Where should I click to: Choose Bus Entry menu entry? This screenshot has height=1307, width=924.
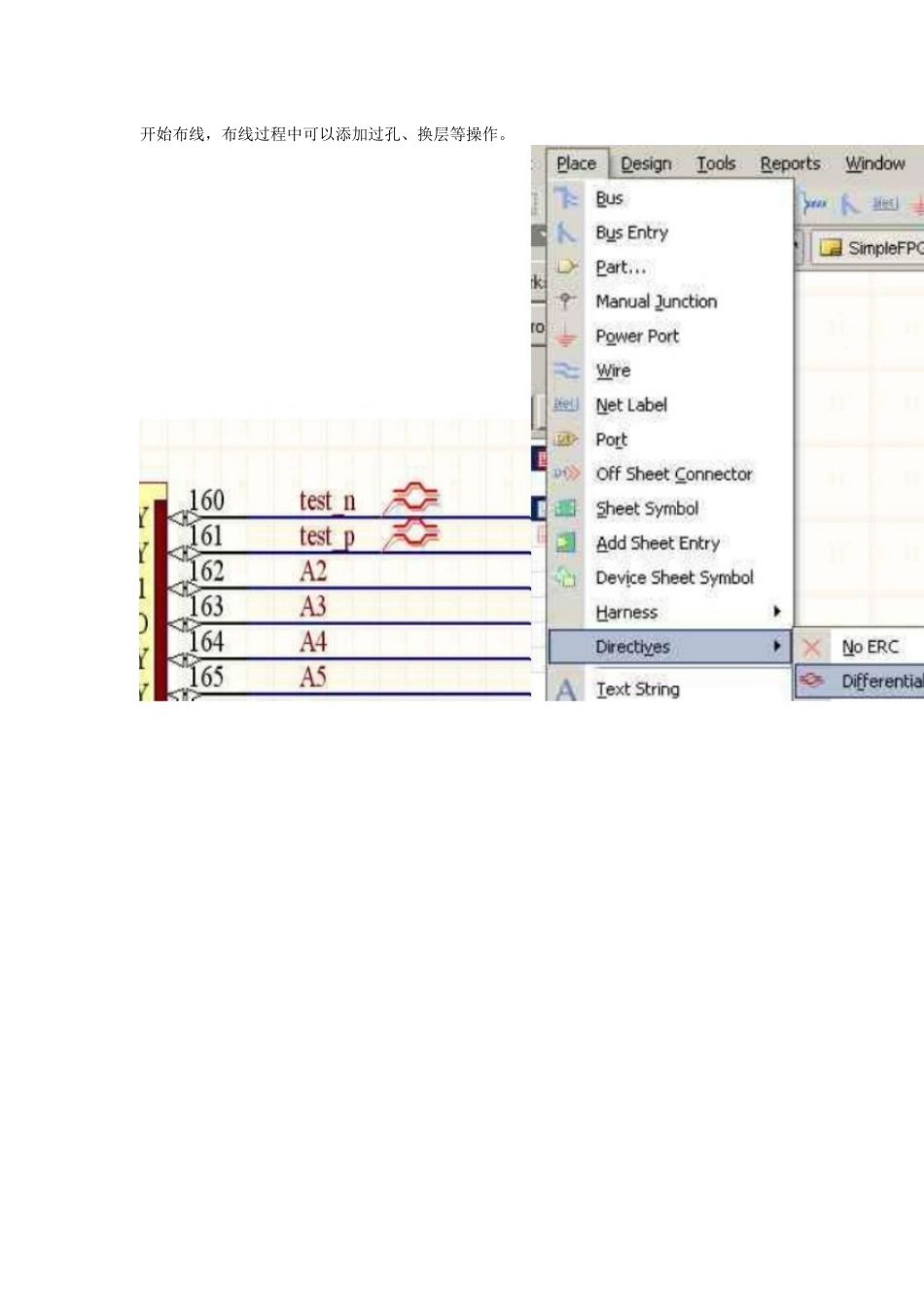tap(671, 232)
